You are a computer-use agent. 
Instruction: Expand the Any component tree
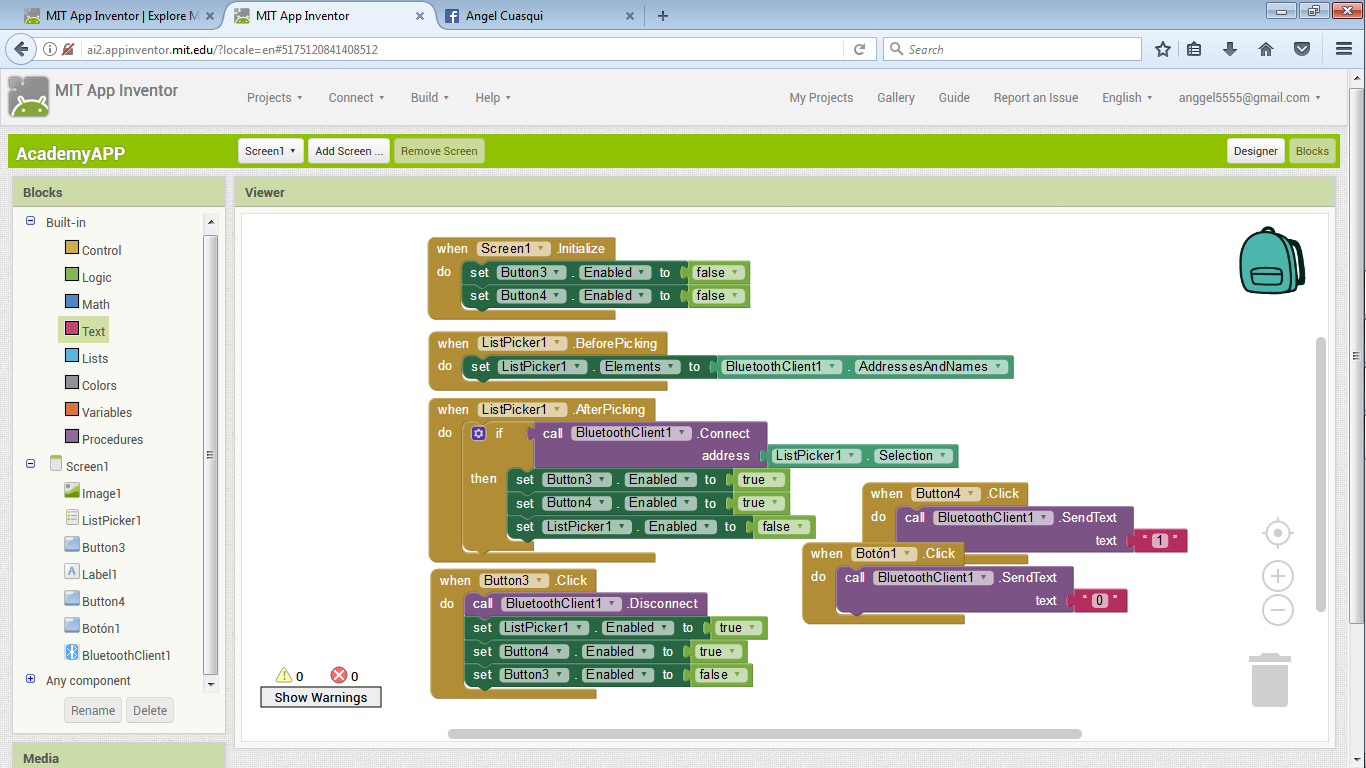click(x=31, y=679)
